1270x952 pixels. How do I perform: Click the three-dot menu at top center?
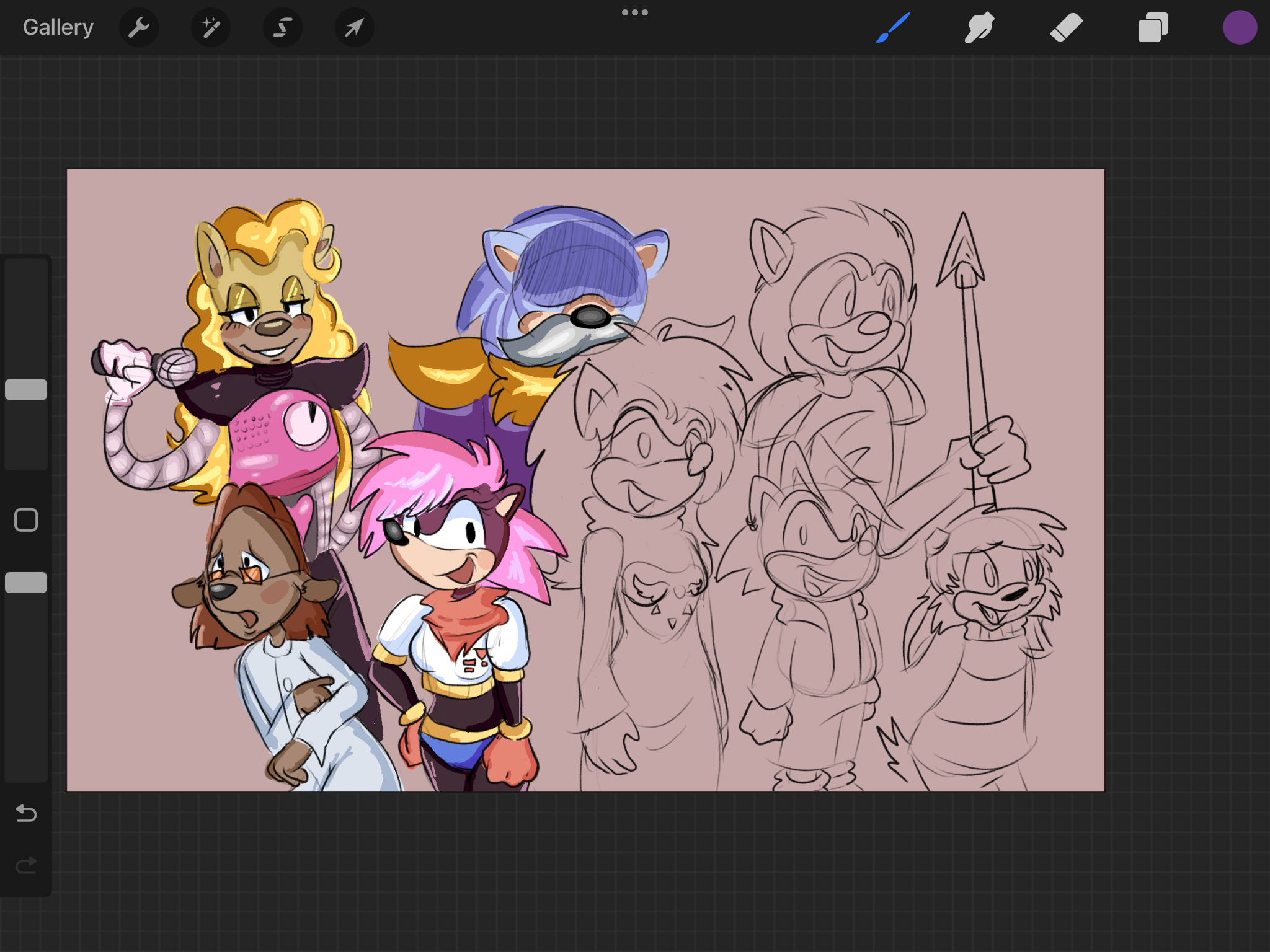pos(634,12)
